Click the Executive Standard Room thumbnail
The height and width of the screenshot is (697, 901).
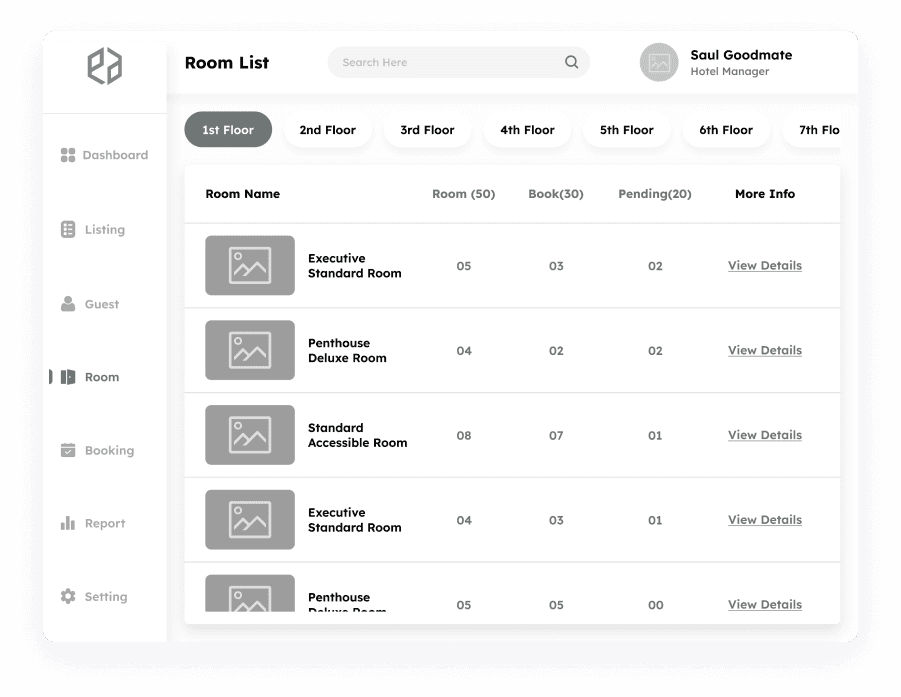tap(249, 265)
